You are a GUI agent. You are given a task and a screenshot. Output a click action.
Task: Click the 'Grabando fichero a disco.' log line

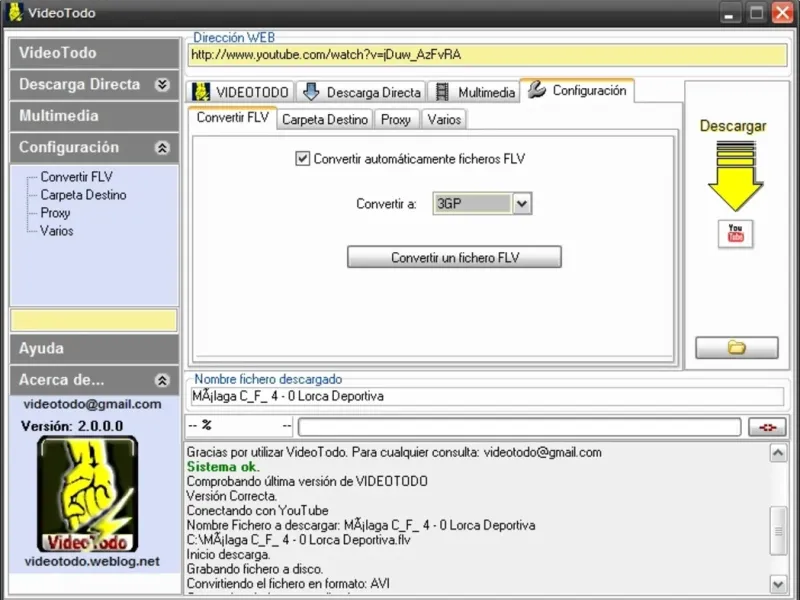point(255,569)
